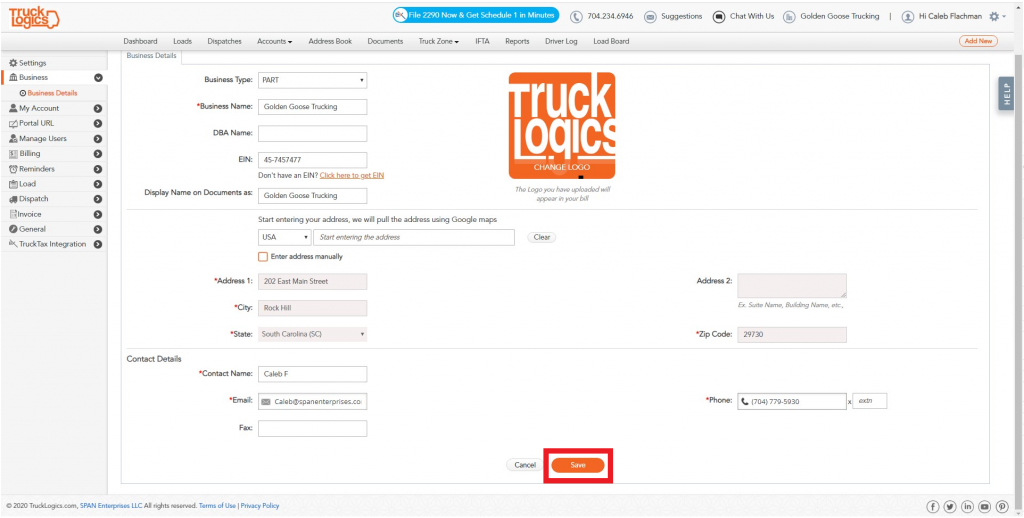
Task: Open the State dropdown showing South Carolina
Action: pos(312,334)
